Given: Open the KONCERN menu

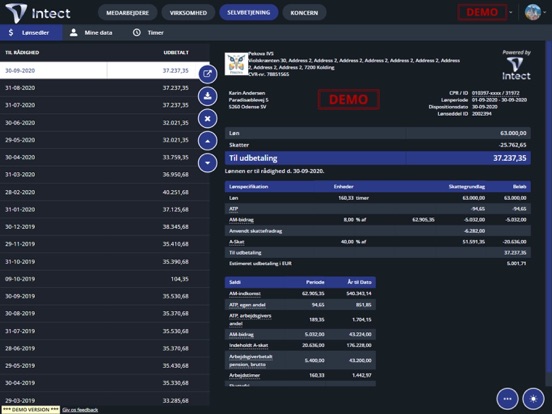Looking at the screenshot, I should [x=304, y=13].
